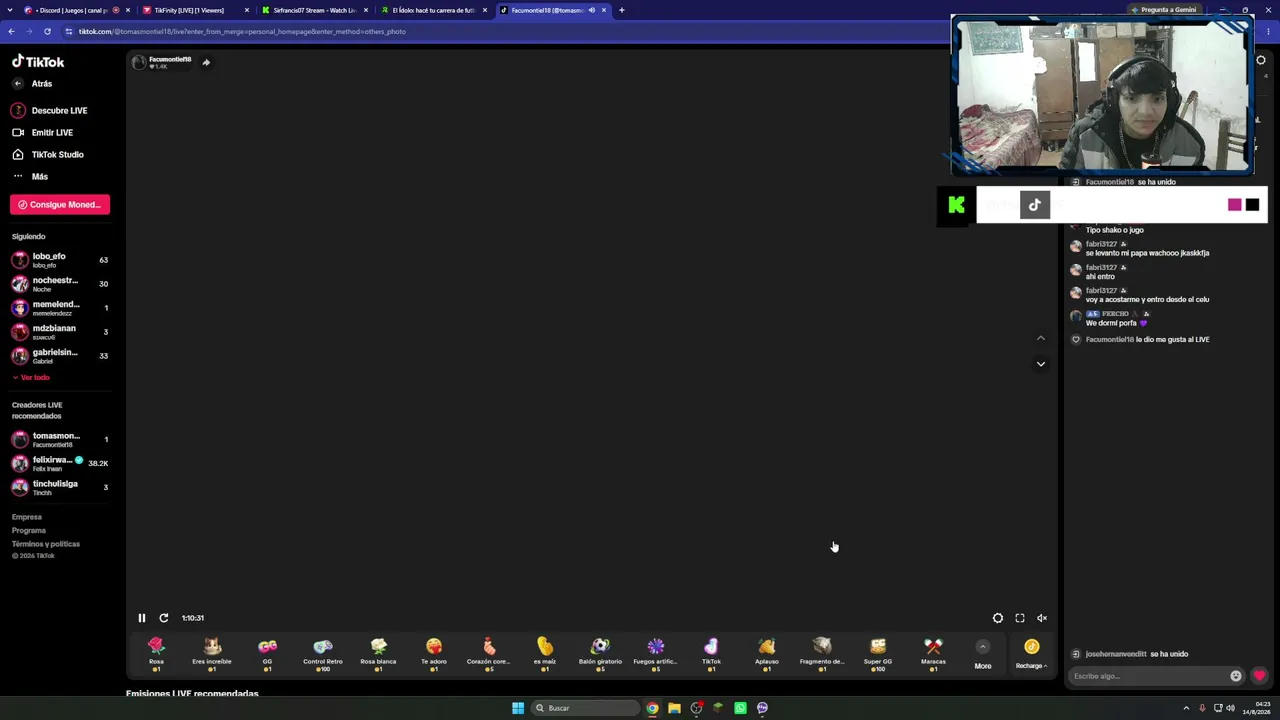Open lobo_efo followed channel
The width and height of the screenshot is (1280, 720).
pyautogui.click(x=60, y=260)
